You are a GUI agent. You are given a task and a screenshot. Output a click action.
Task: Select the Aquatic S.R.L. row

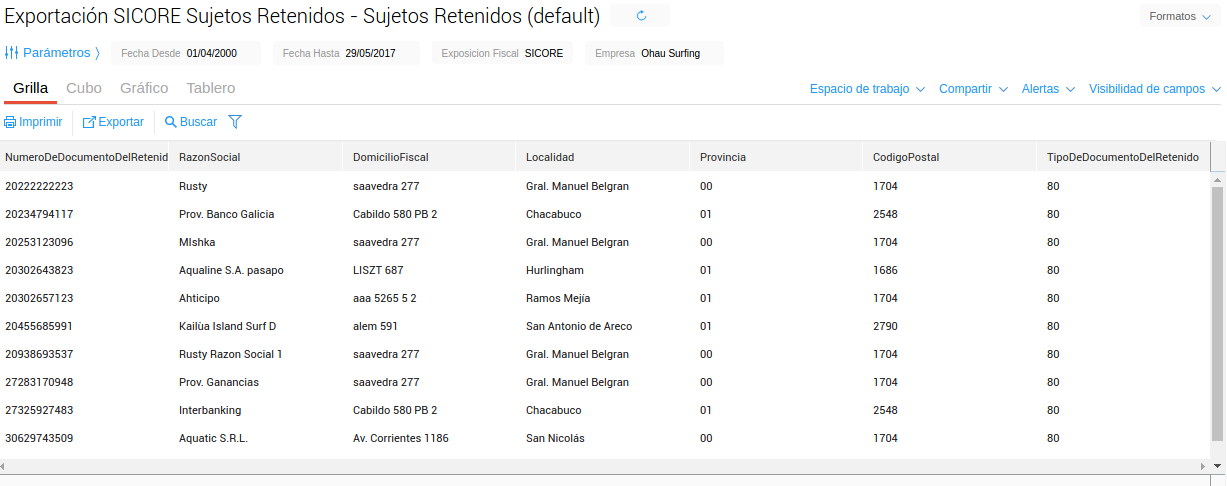[213, 438]
